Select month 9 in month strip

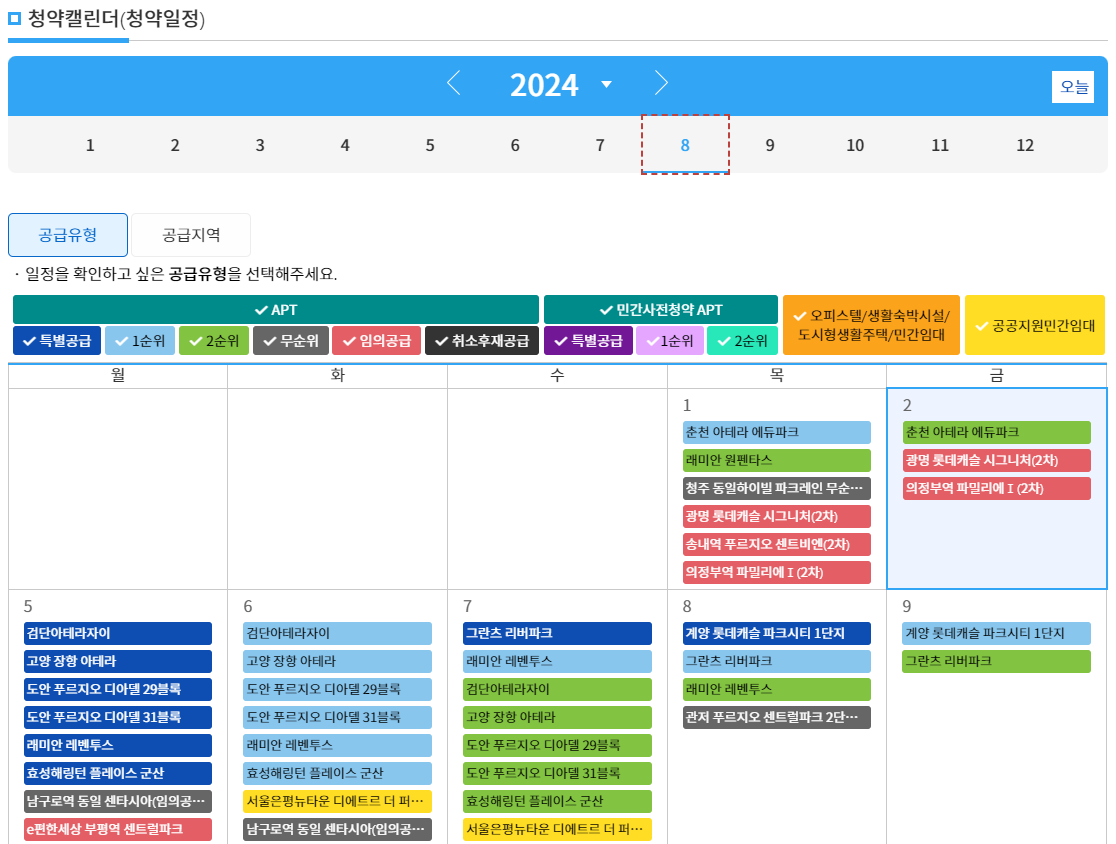pos(770,145)
